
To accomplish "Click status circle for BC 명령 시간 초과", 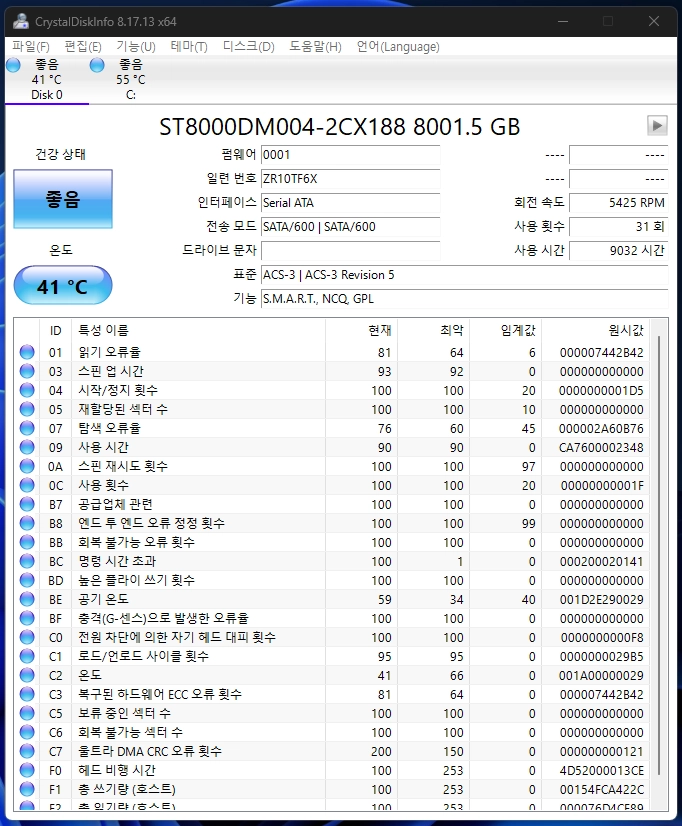I will tap(27, 560).
